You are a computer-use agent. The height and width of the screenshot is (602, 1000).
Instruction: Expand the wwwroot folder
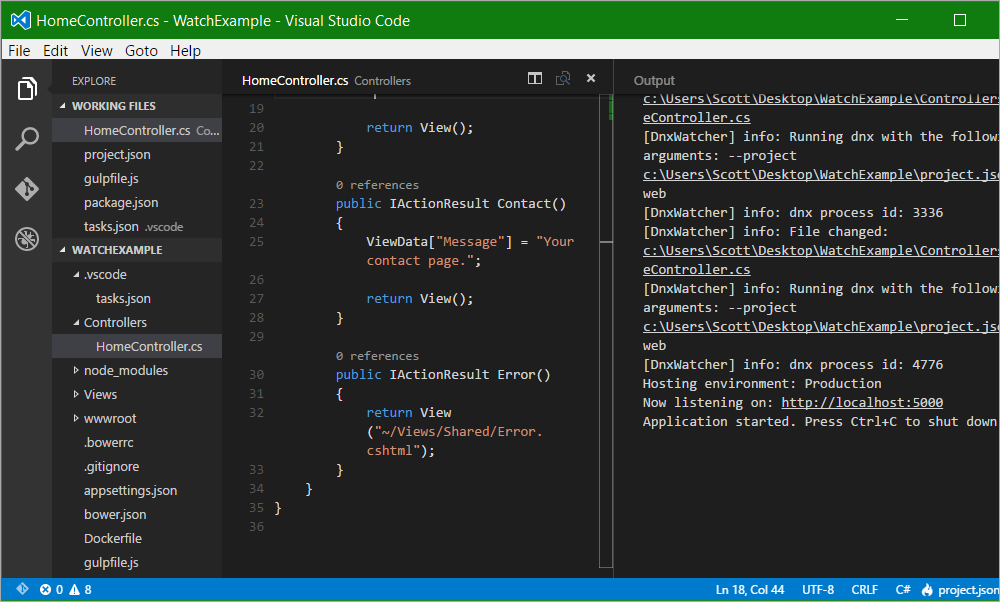[x=76, y=418]
